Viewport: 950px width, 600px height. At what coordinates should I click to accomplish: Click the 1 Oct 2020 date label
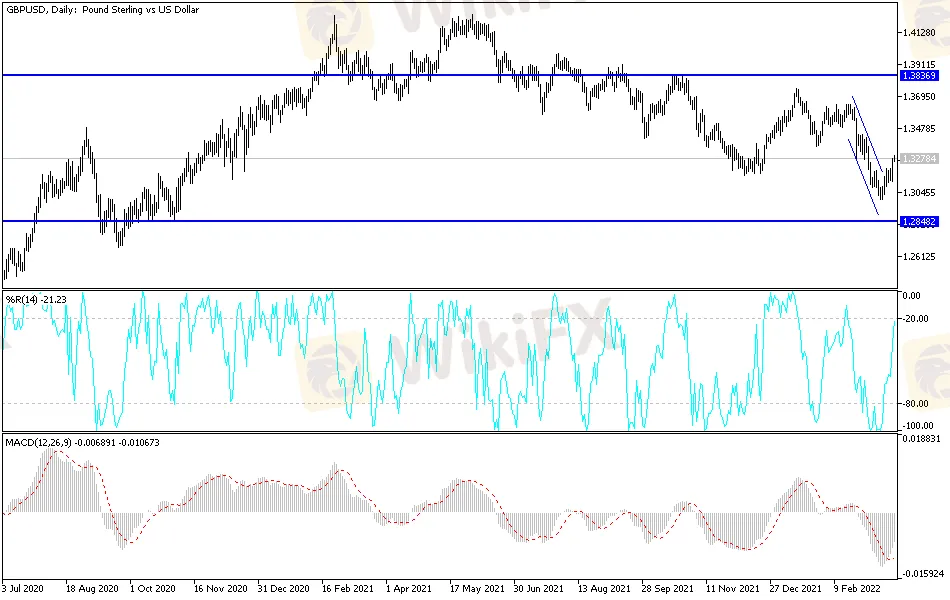(153, 588)
